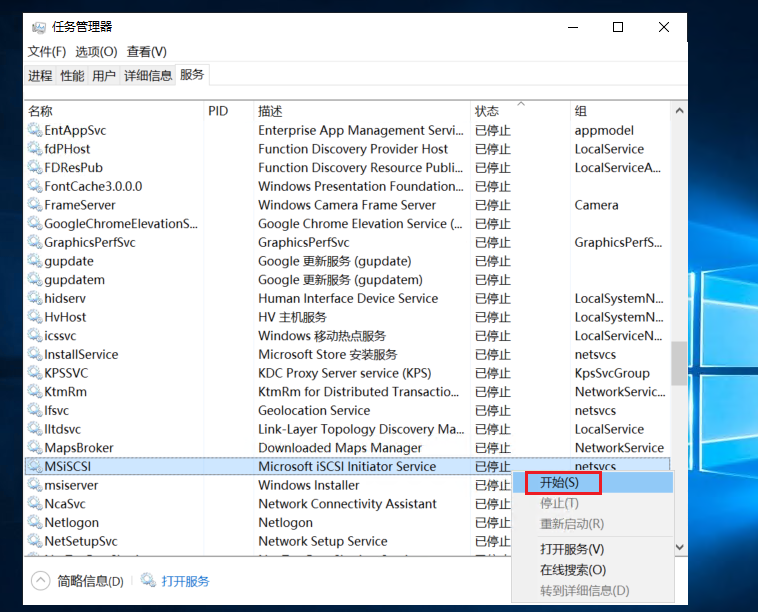Select 'Downloaded Maps Manager' description cell
758x612 pixels.
pyautogui.click(x=340, y=448)
